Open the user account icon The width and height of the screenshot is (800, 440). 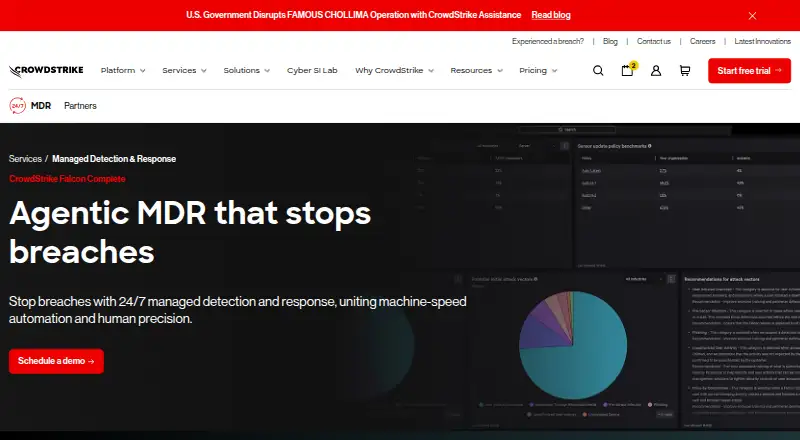[x=656, y=70]
